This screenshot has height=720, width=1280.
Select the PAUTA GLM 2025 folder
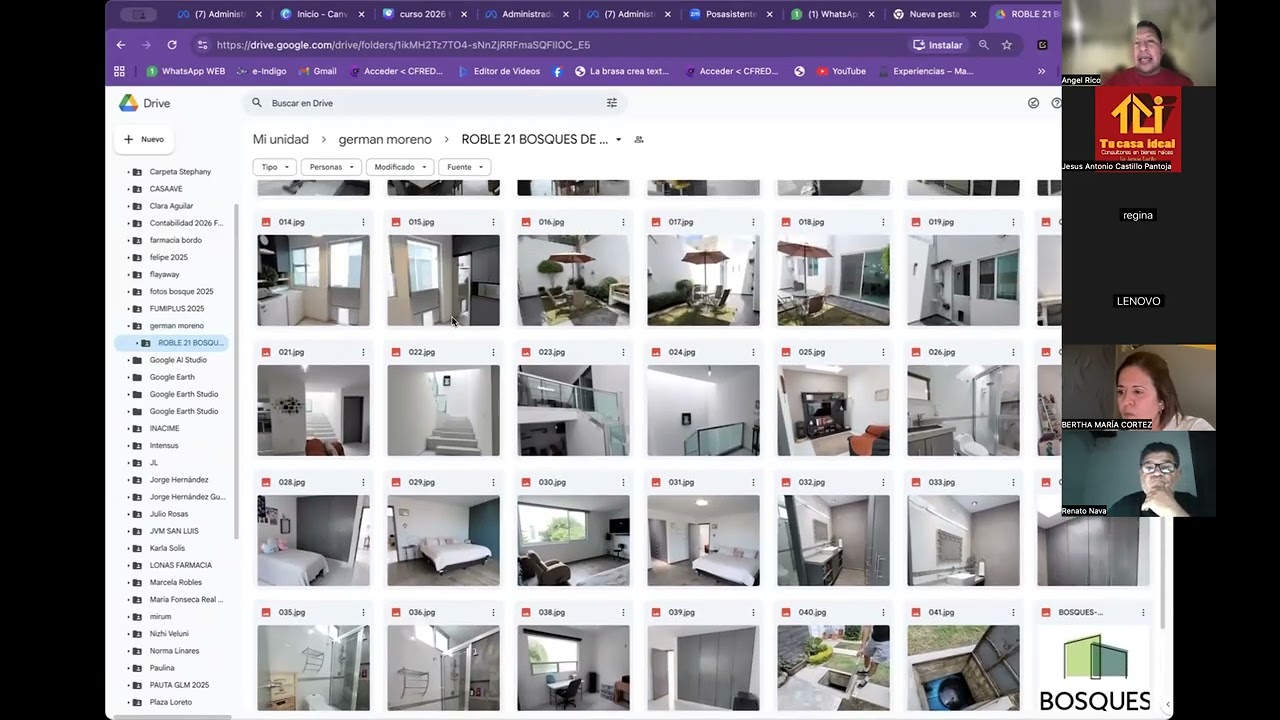click(179, 685)
